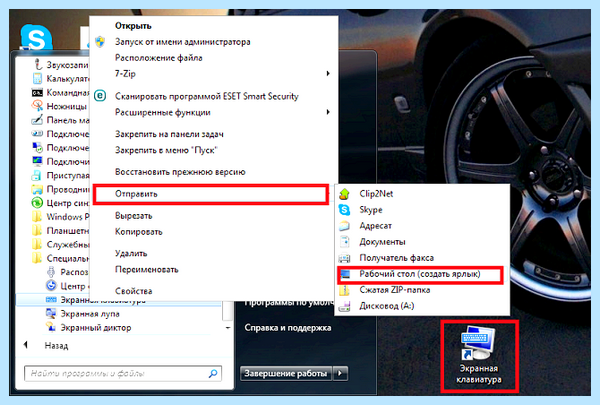Select Переименовать in context menu
600x405 pixels.
click(147, 270)
